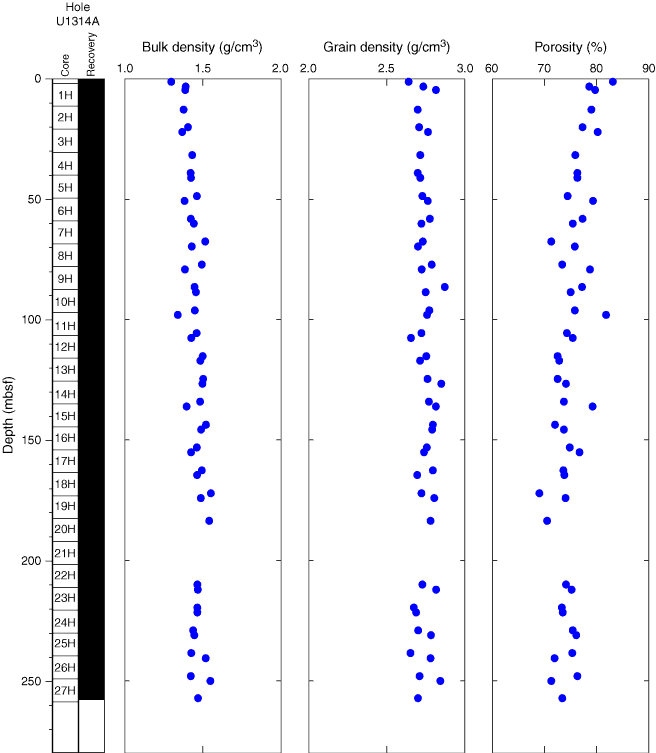Click the 90 tick on porosity axis
The image size is (656, 753).
pyautogui.click(x=648, y=68)
